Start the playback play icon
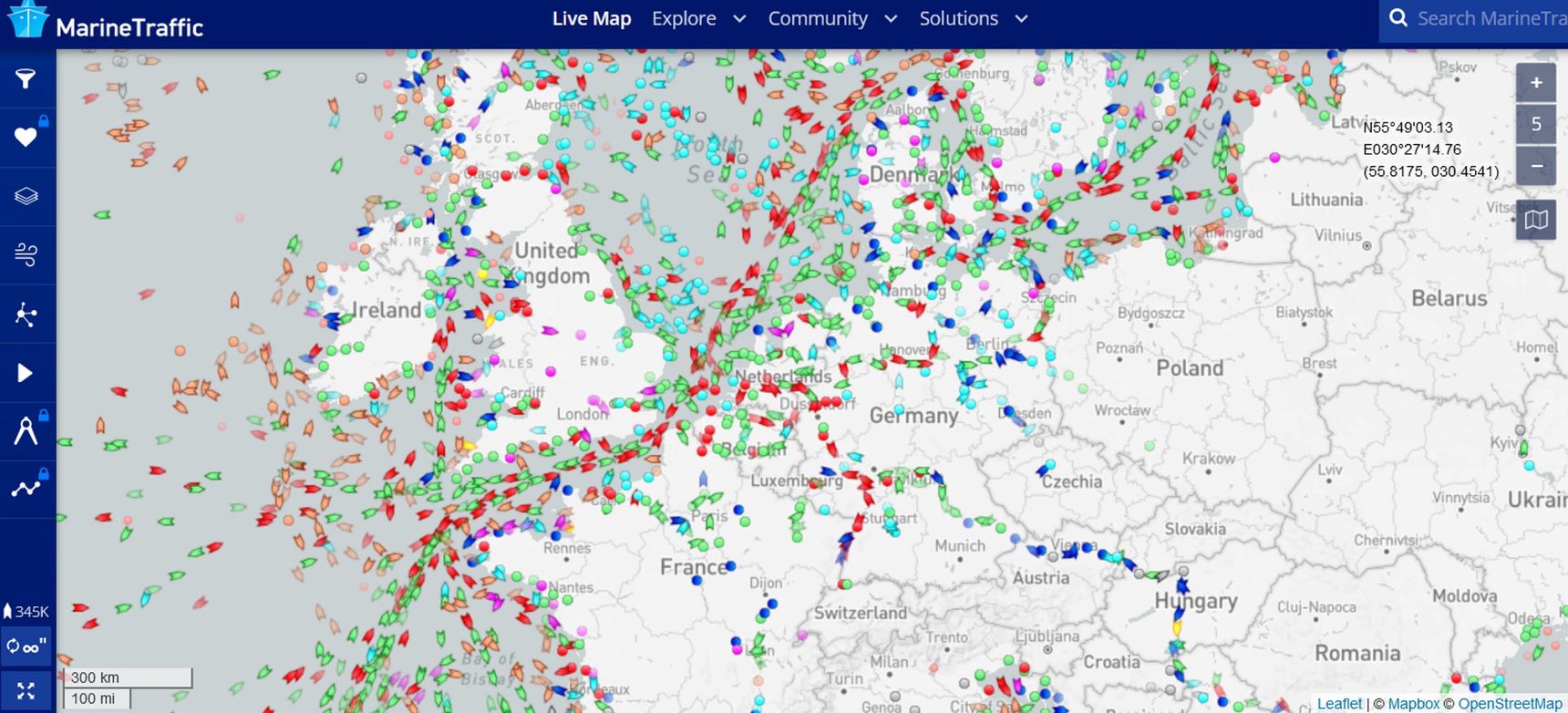 coord(26,373)
